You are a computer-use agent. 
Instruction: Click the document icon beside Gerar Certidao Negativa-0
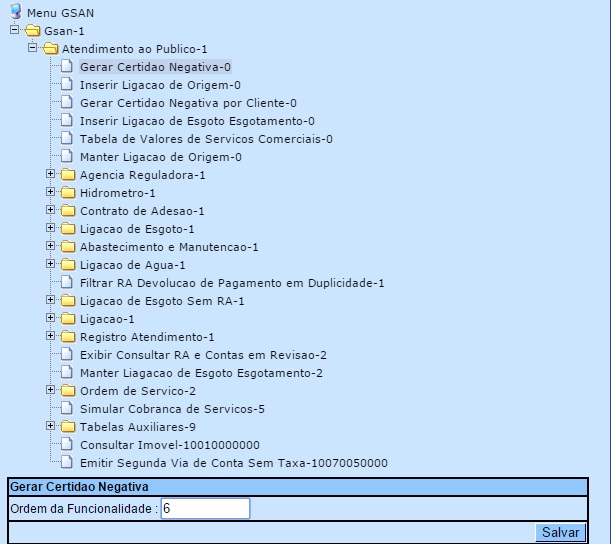[x=68, y=67]
